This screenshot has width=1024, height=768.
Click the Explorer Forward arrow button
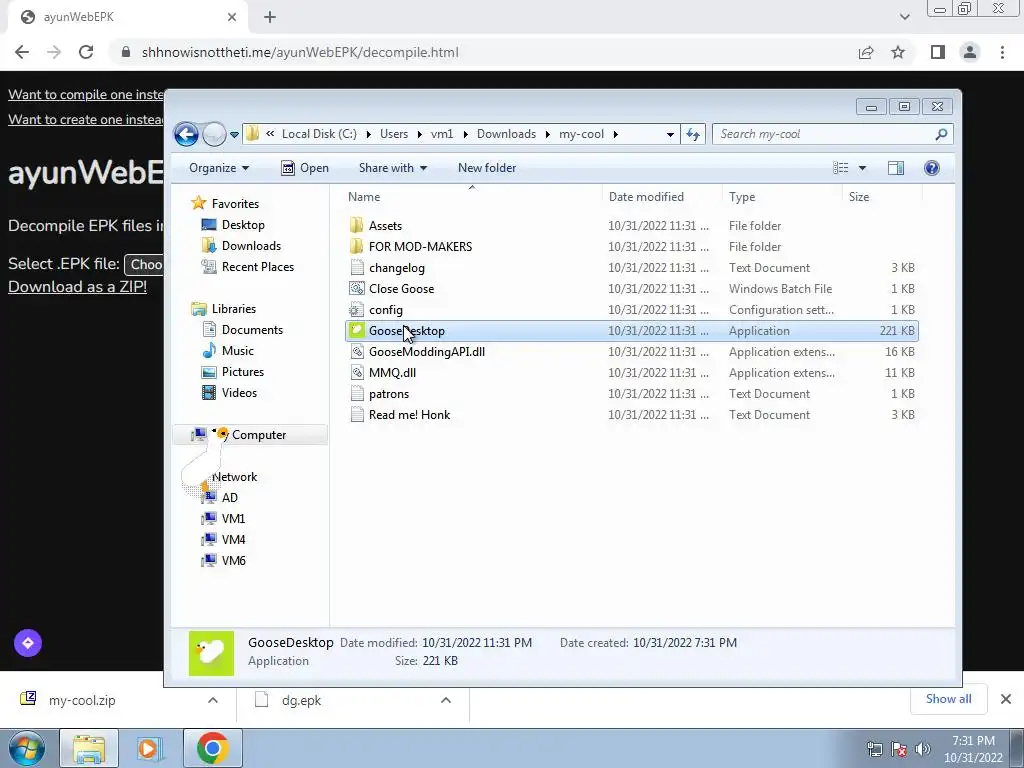point(214,135)
